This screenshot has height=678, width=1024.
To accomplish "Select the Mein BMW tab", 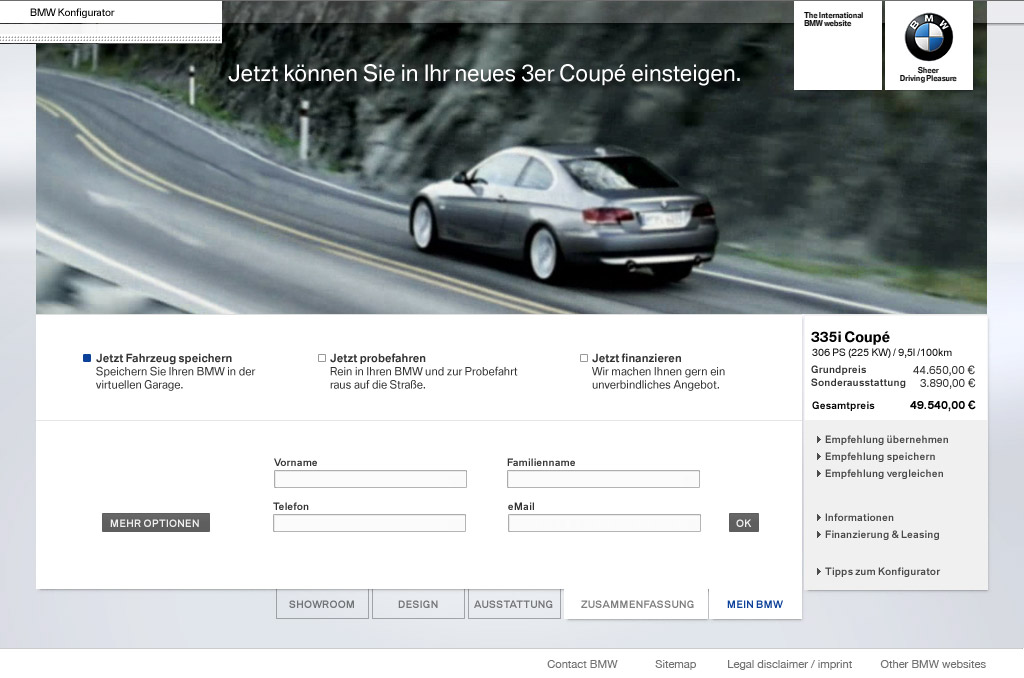I will click(755, 604).
